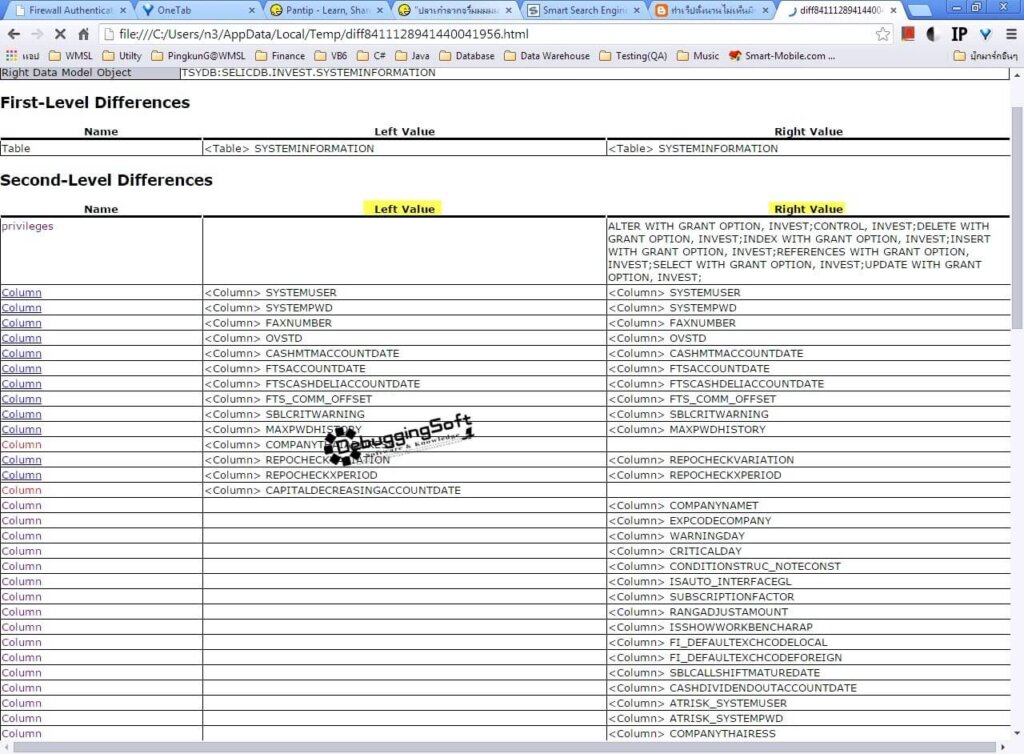The image size is (1024, 754).
Task: Go back with the browser back arrow
Action: click(14, 34)
